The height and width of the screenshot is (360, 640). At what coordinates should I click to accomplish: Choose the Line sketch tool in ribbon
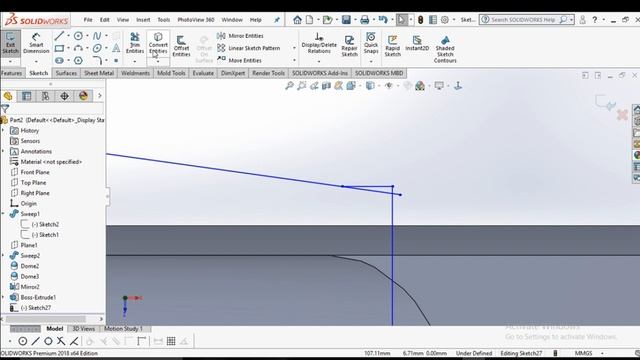coord(59,36)
